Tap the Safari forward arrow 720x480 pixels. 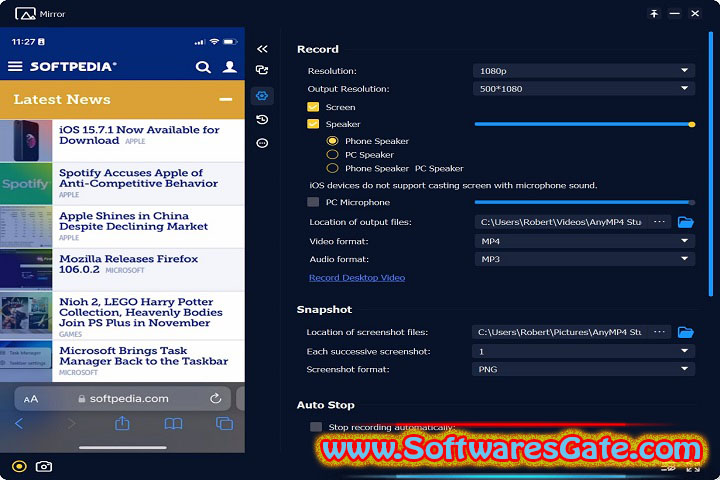tap(71, 424)
